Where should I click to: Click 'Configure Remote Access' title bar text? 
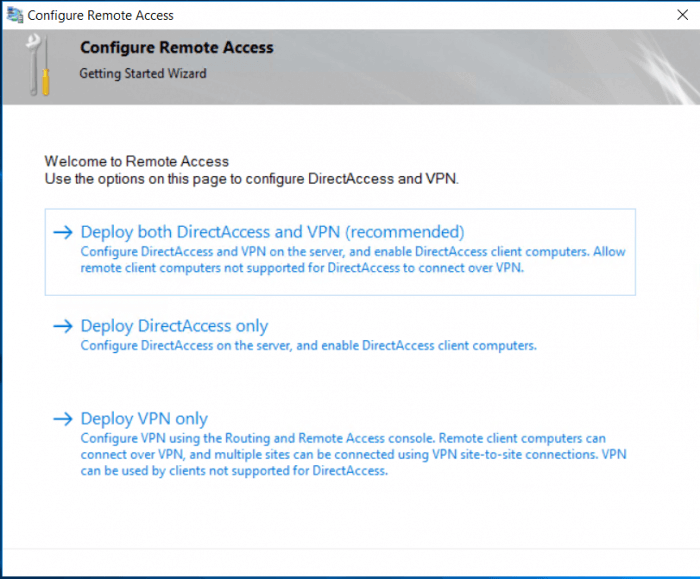point(100,15)
